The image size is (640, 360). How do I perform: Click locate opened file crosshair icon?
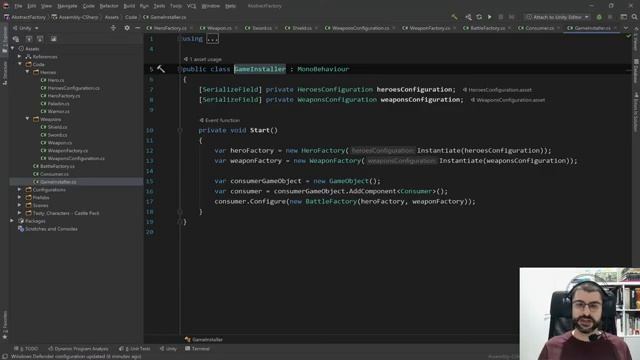tap(113, 28)
